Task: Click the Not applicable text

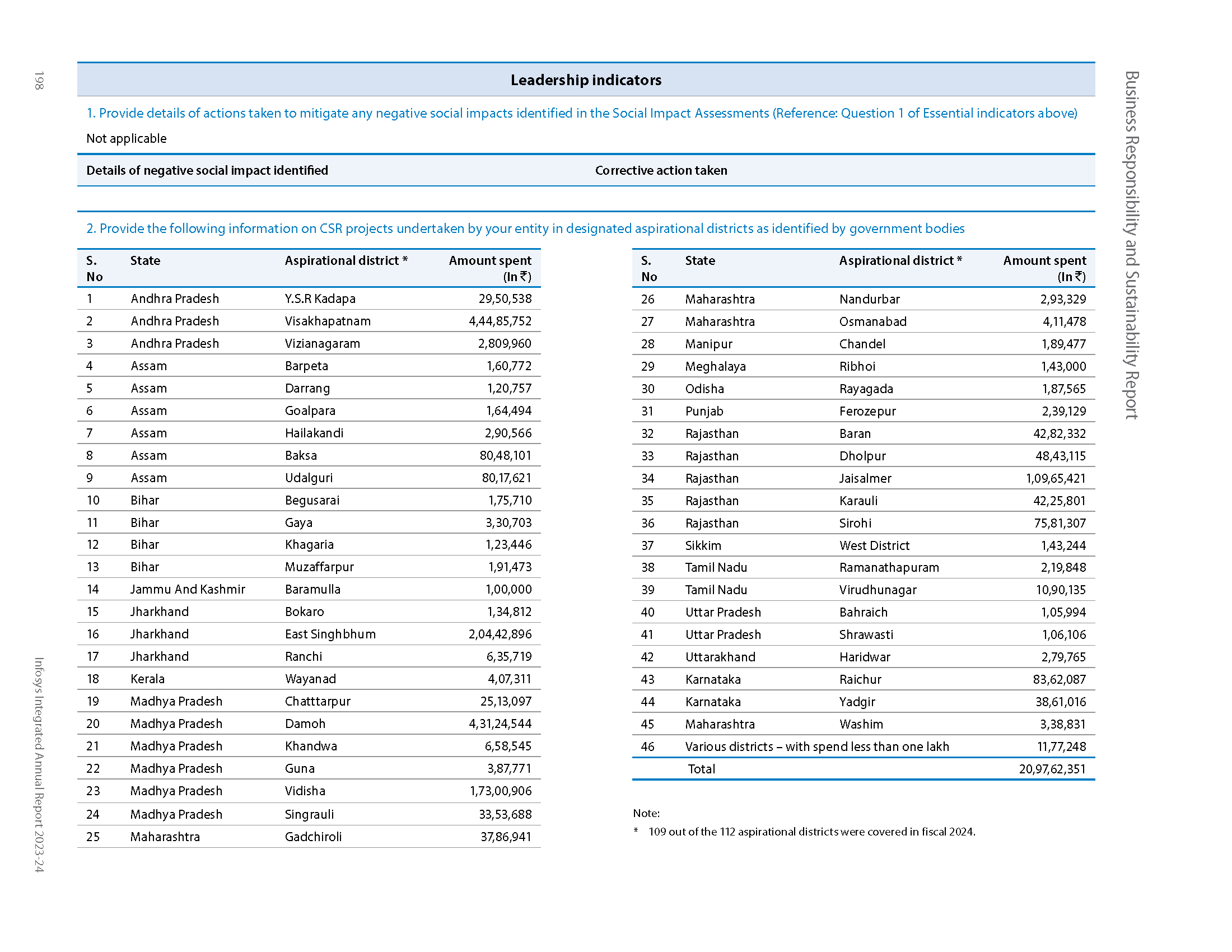Action: pyautogui.click(x=127, y=139)
